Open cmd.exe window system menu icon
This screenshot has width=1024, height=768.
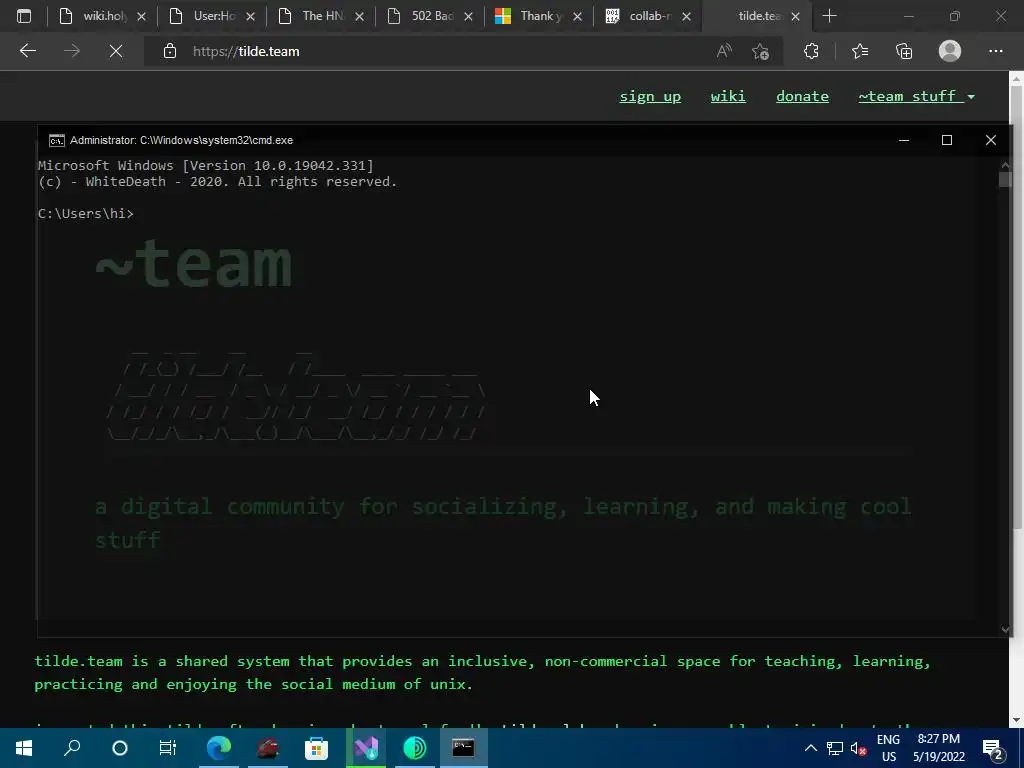coord(57,140)
